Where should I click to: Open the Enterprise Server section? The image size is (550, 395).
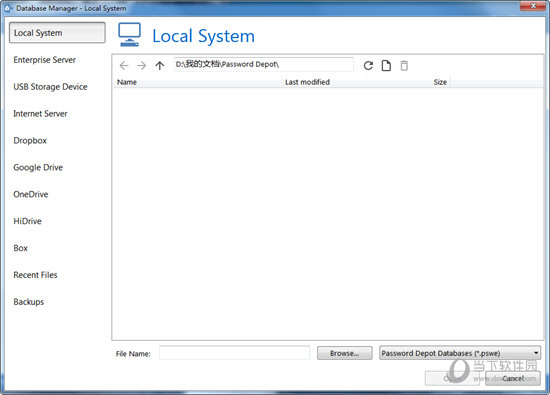coord(45,60)
